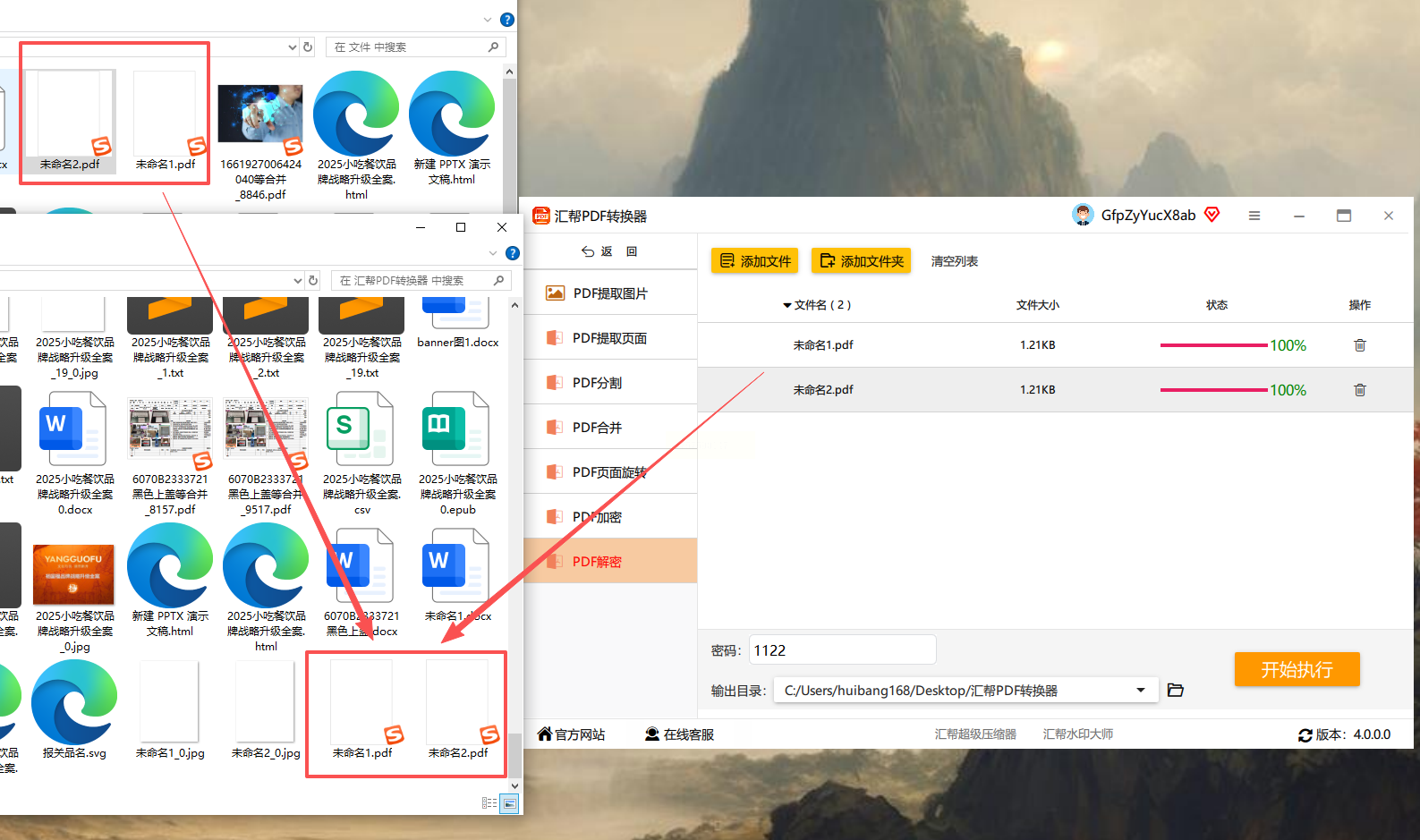The height and width of the screenshot is (840, 1420).
Task: Refresh the lower Explorer window address bar
Action: pos(313,281)
